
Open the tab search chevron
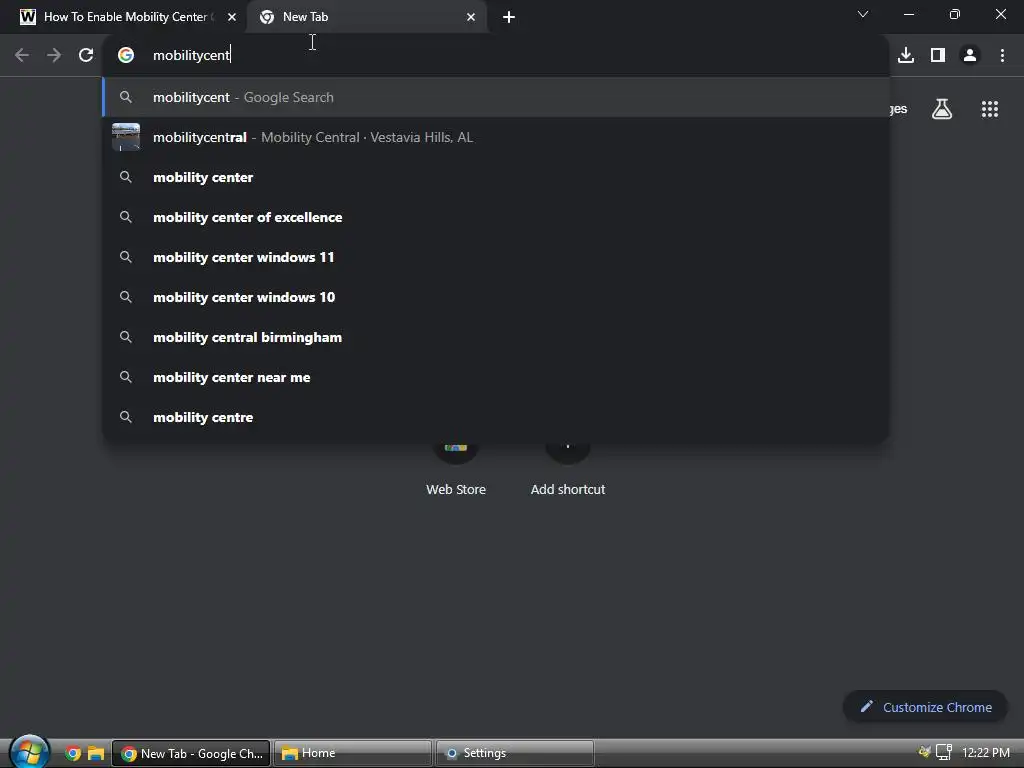[x=863, y=14]
